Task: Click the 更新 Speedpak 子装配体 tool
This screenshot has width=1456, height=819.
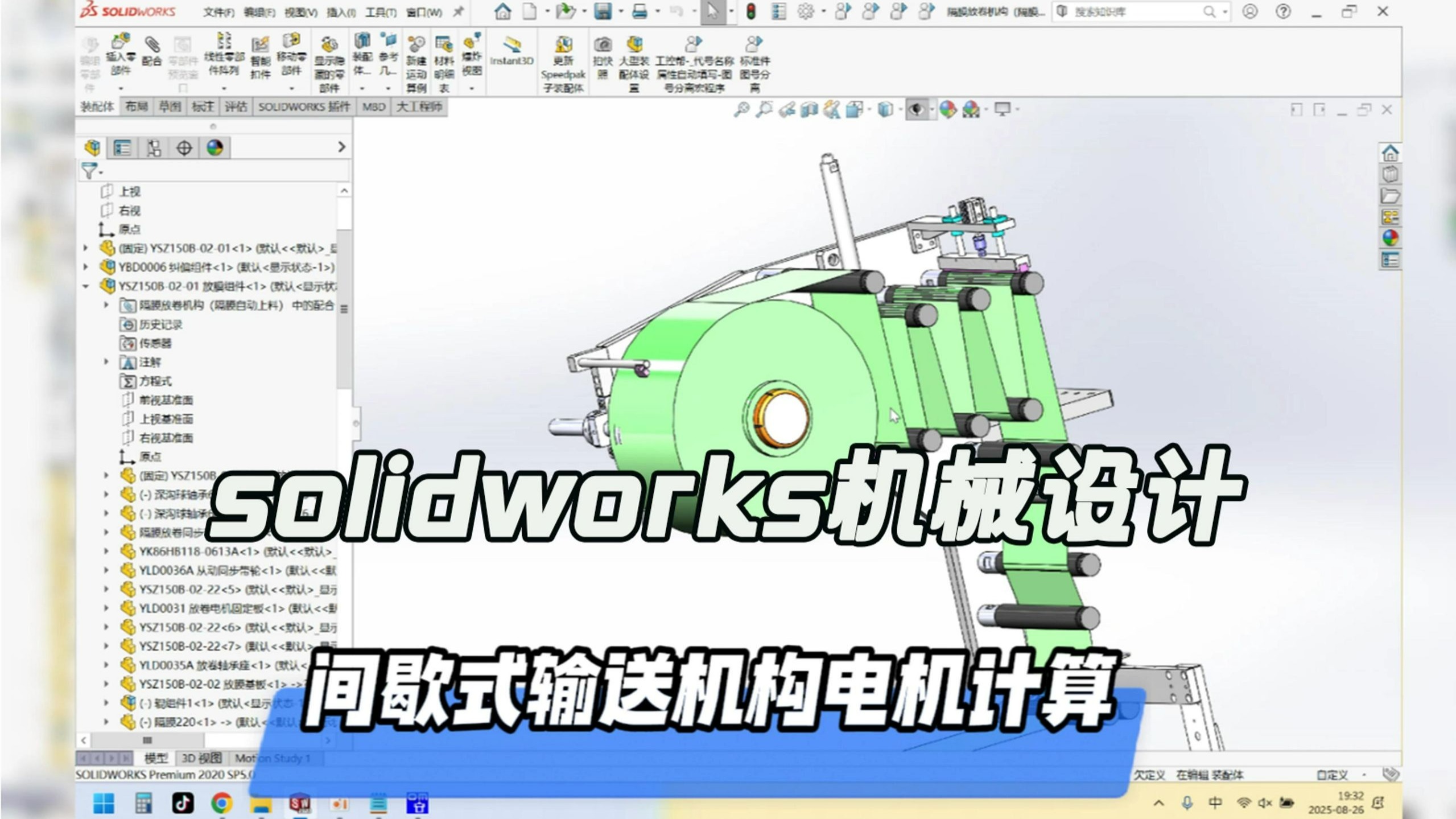Action: pyautogui.click(x=563, y=64)
